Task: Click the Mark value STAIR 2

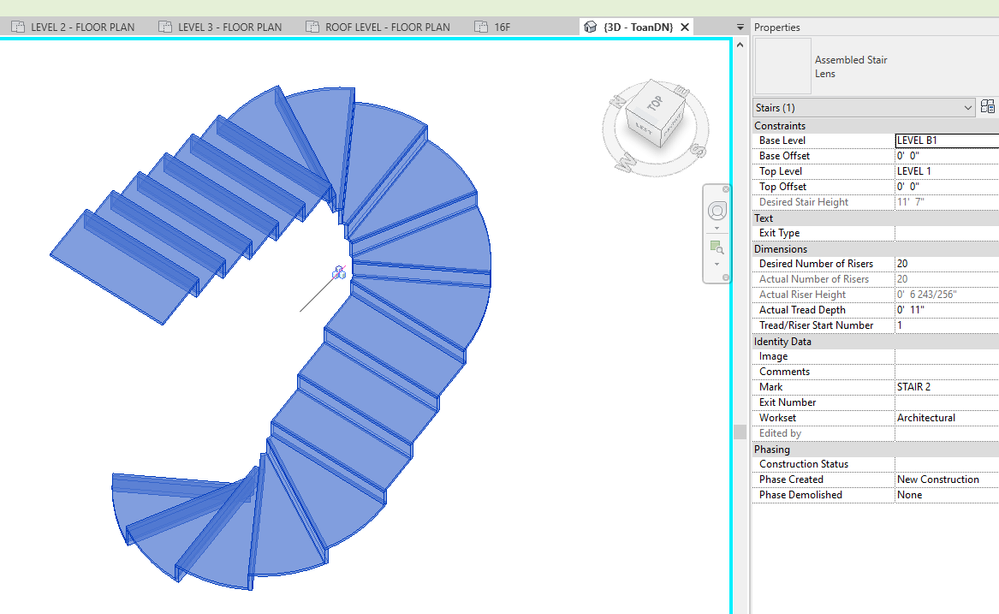Action: coord(947,387)
